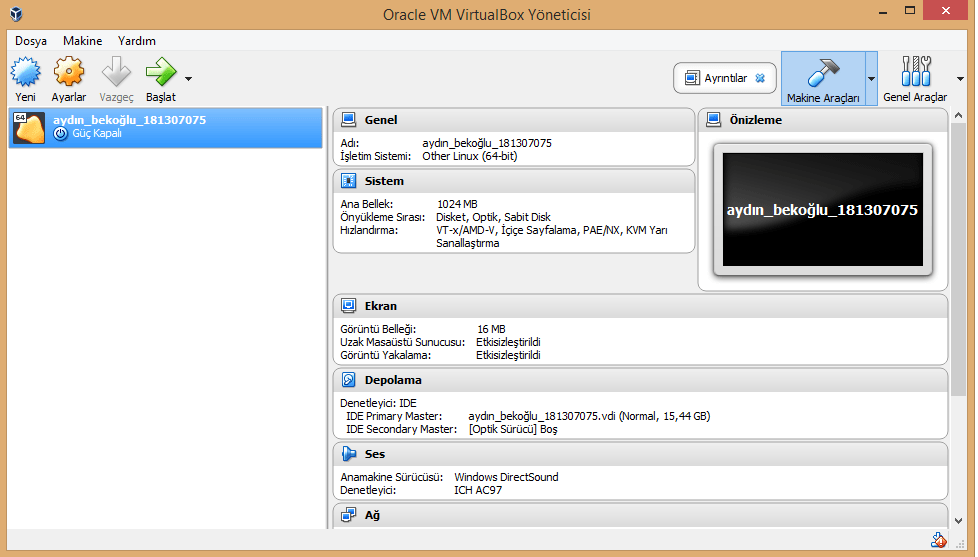Click the scrollbar up arrow
978x557 pixels.
click(x=959, y=115)
